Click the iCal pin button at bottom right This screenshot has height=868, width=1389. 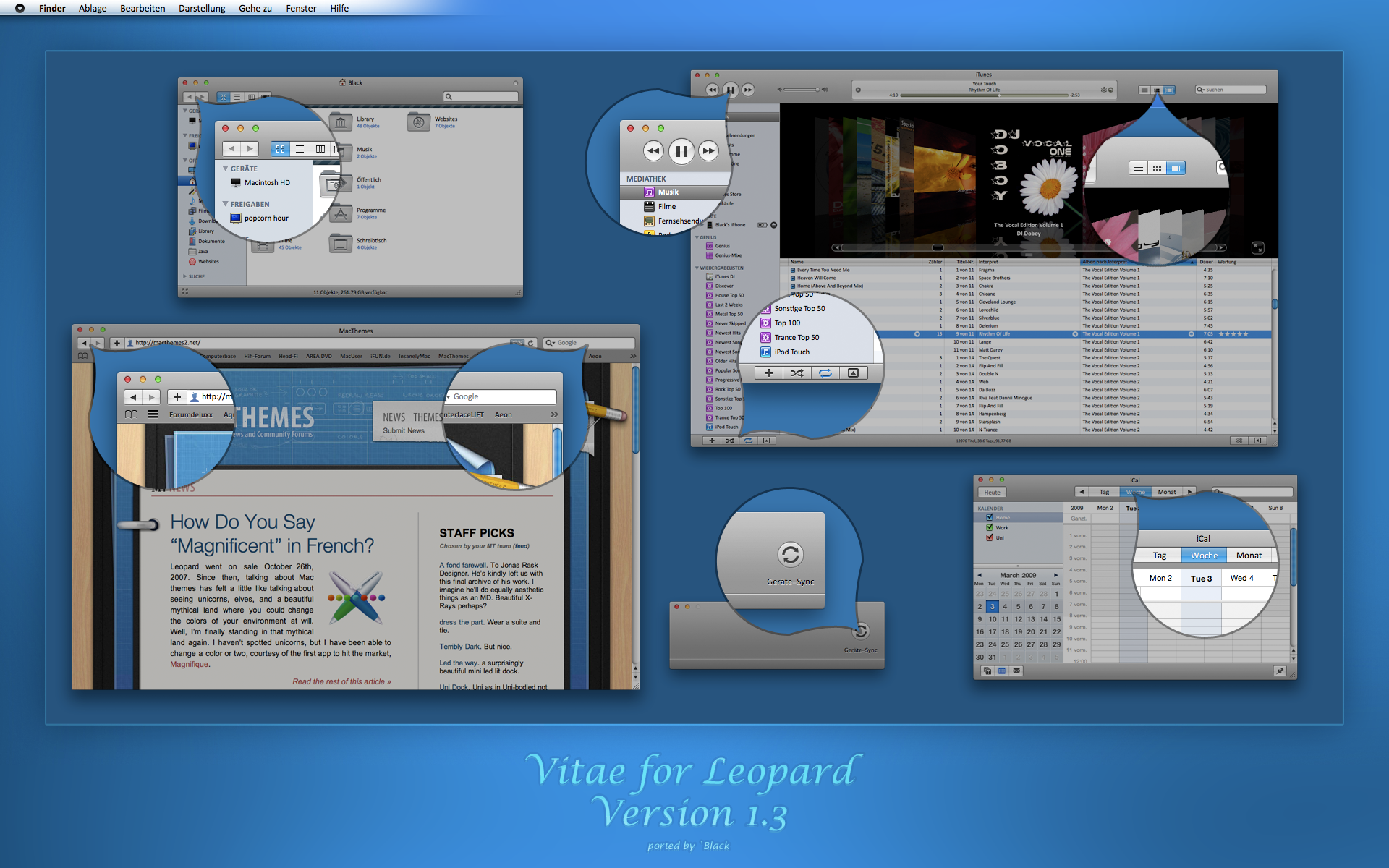(x=1280, y=671)
